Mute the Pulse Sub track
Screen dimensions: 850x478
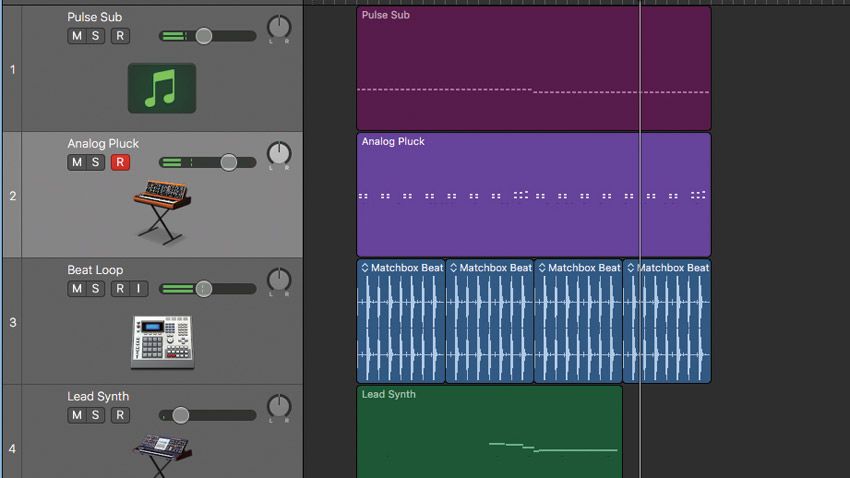(76, 36)
